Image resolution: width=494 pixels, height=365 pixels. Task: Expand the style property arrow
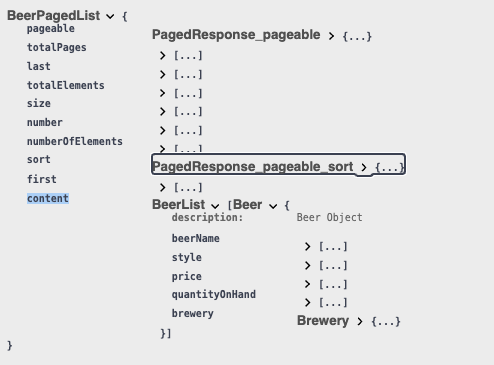pos(307,265)
